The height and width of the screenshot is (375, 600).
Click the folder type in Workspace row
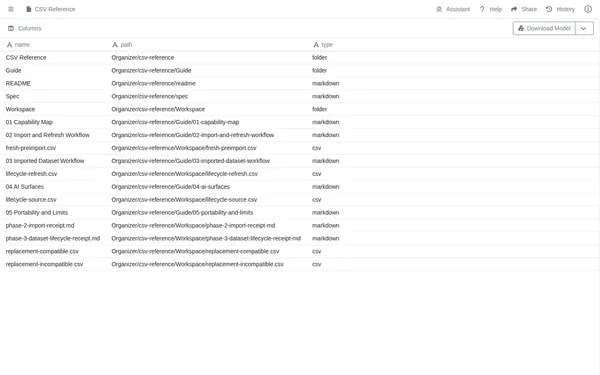[320, 109]
